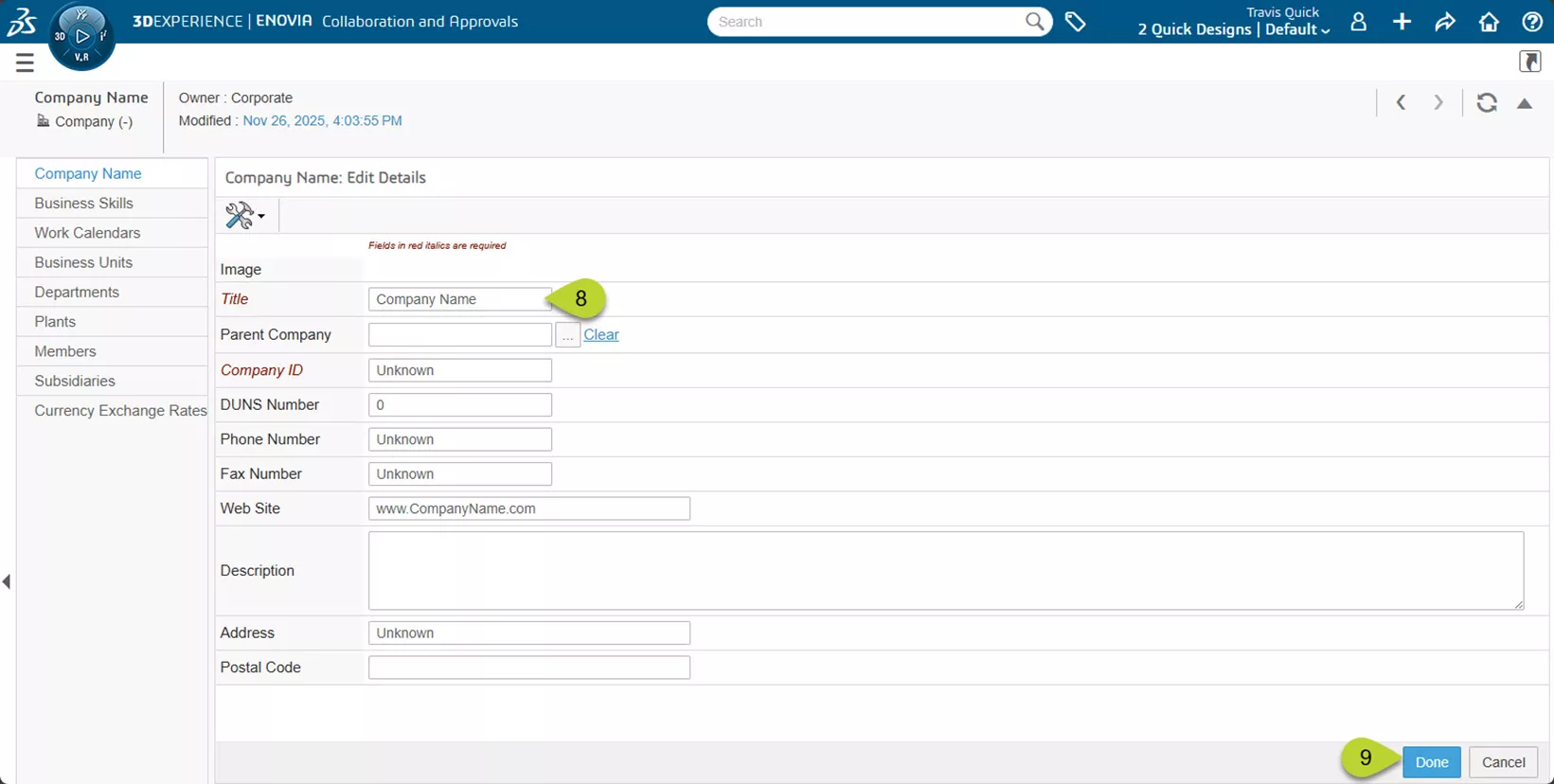Image resolution: width=1554 pixels, height=784 pixels.
Task: Open the user profile icon
Action: tap(1358, 22)
